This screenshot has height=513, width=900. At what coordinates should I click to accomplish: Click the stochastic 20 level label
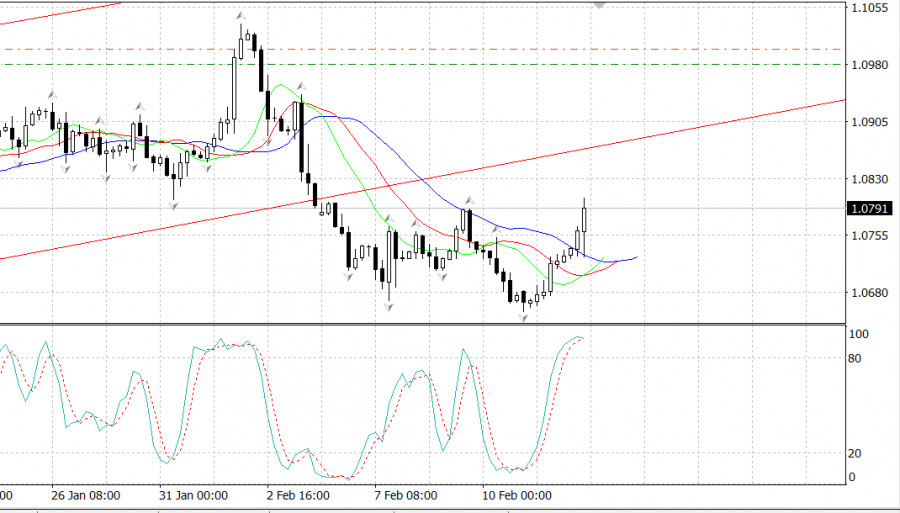856,453
